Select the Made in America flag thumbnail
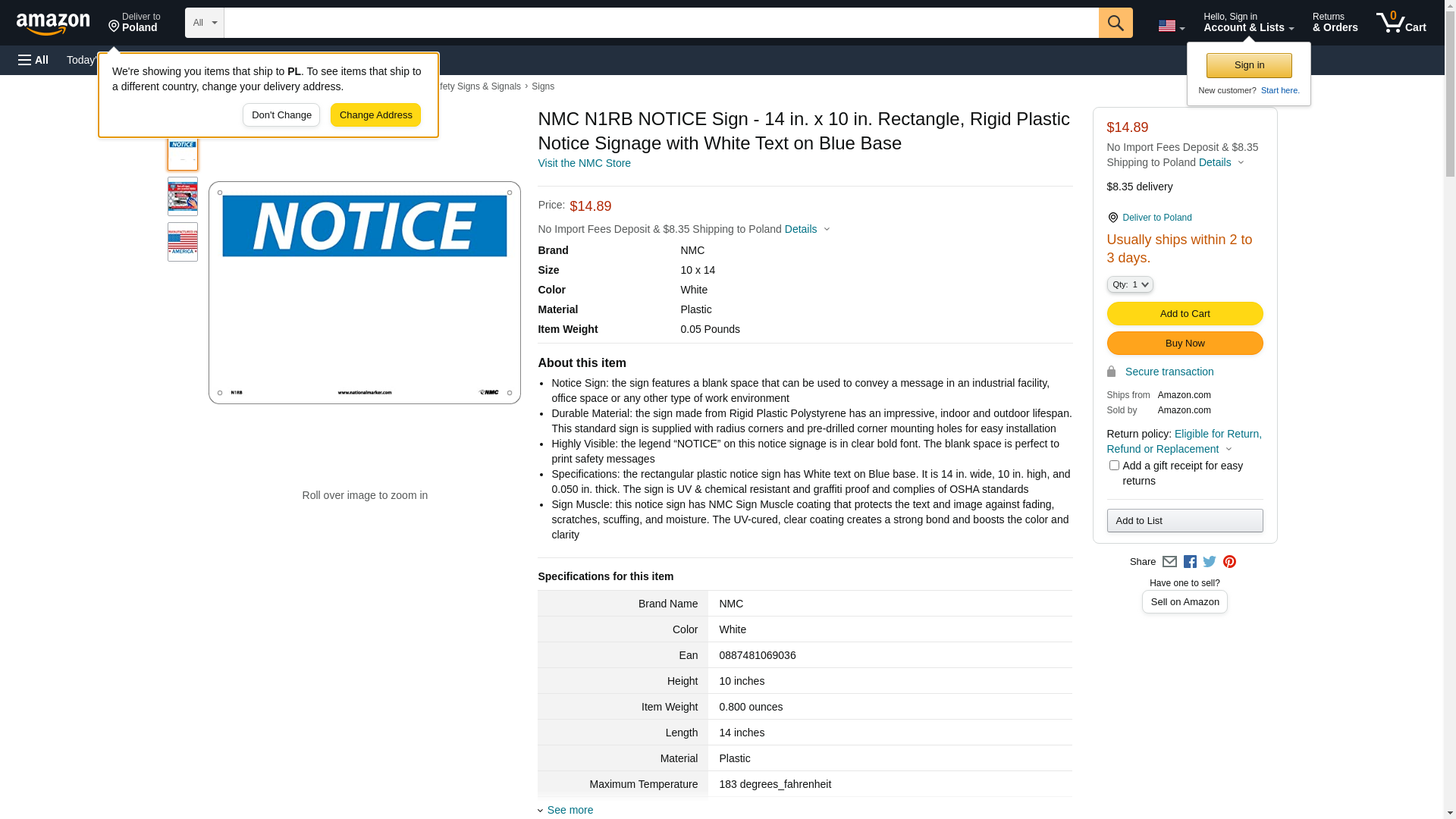1456x819 pixels. coord(183,242)
